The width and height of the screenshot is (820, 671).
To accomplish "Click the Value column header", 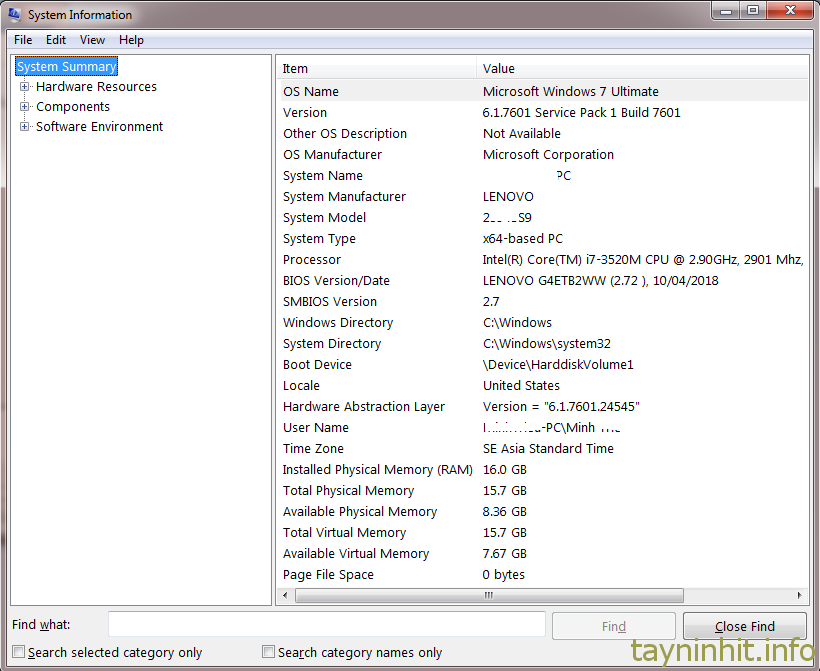I will (x=640, y=68).
